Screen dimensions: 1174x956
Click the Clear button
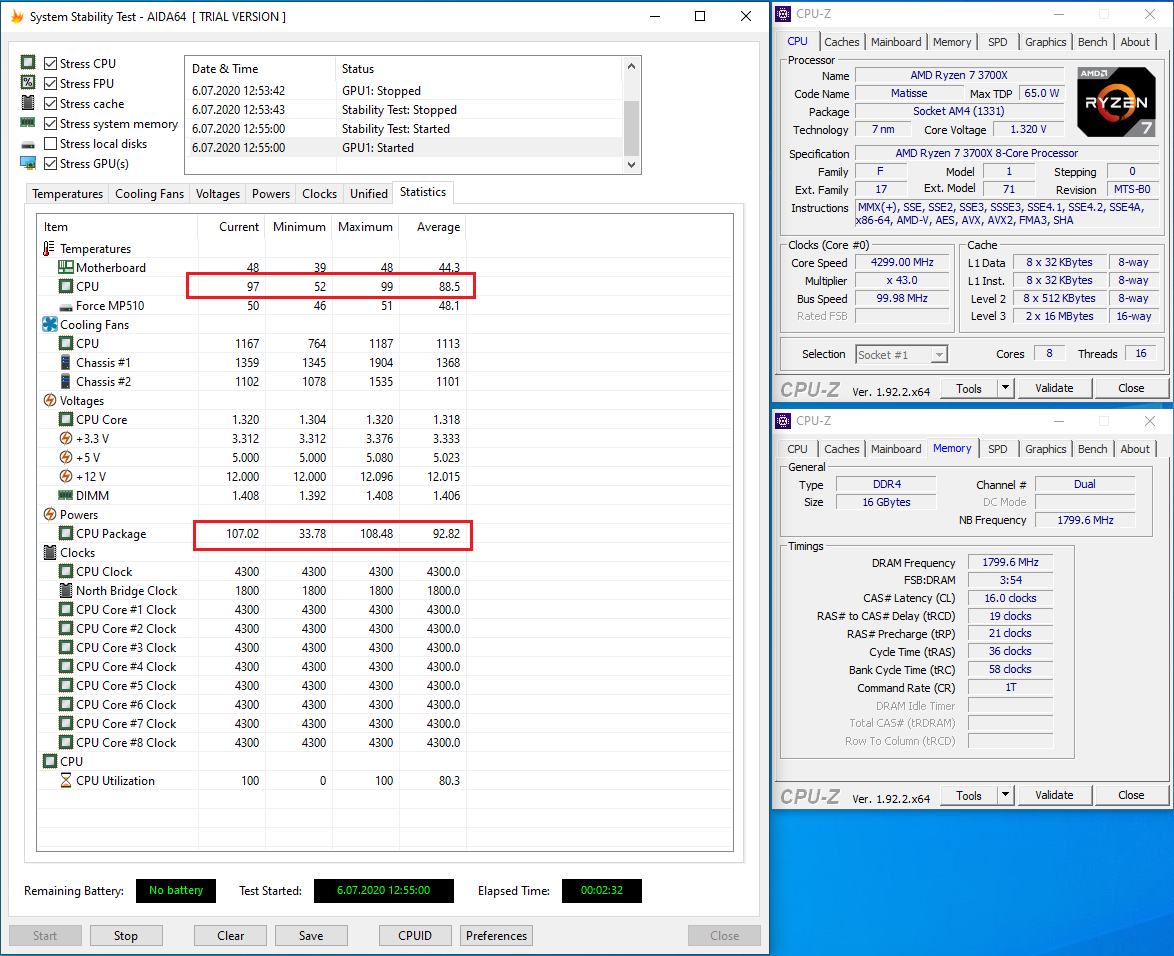coord(231,936)
